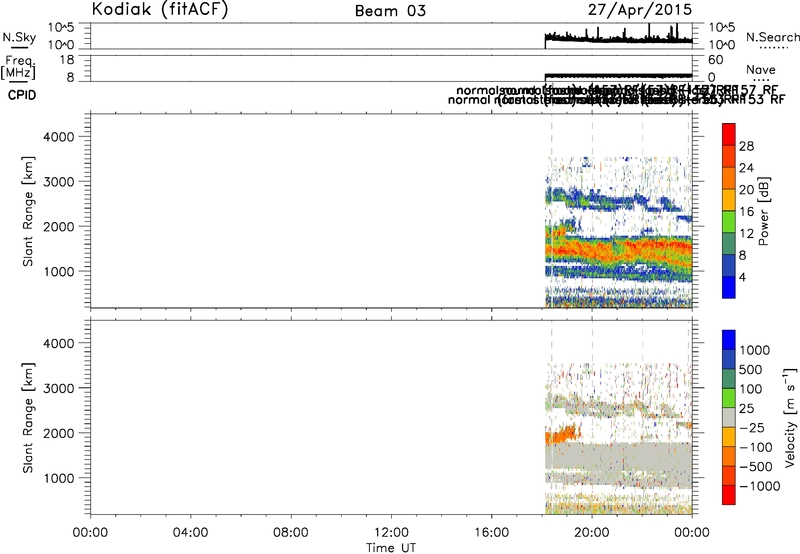Click the "4000" tick in the power panel
The image size is (800, 554).
coord(58,137)
